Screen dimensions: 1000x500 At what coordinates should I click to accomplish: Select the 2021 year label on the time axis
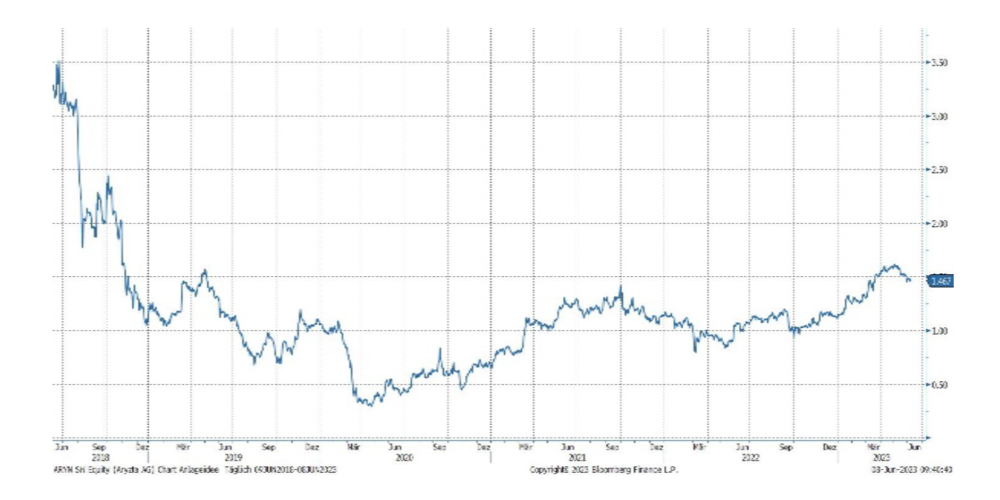click(577, 457)
